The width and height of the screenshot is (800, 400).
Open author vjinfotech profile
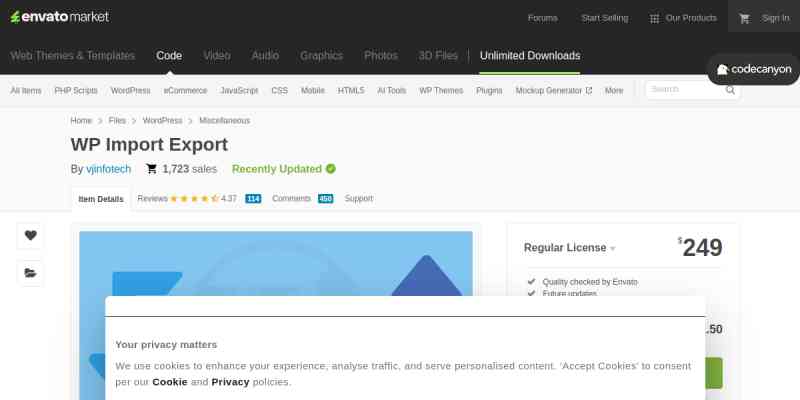pos(109,169)
